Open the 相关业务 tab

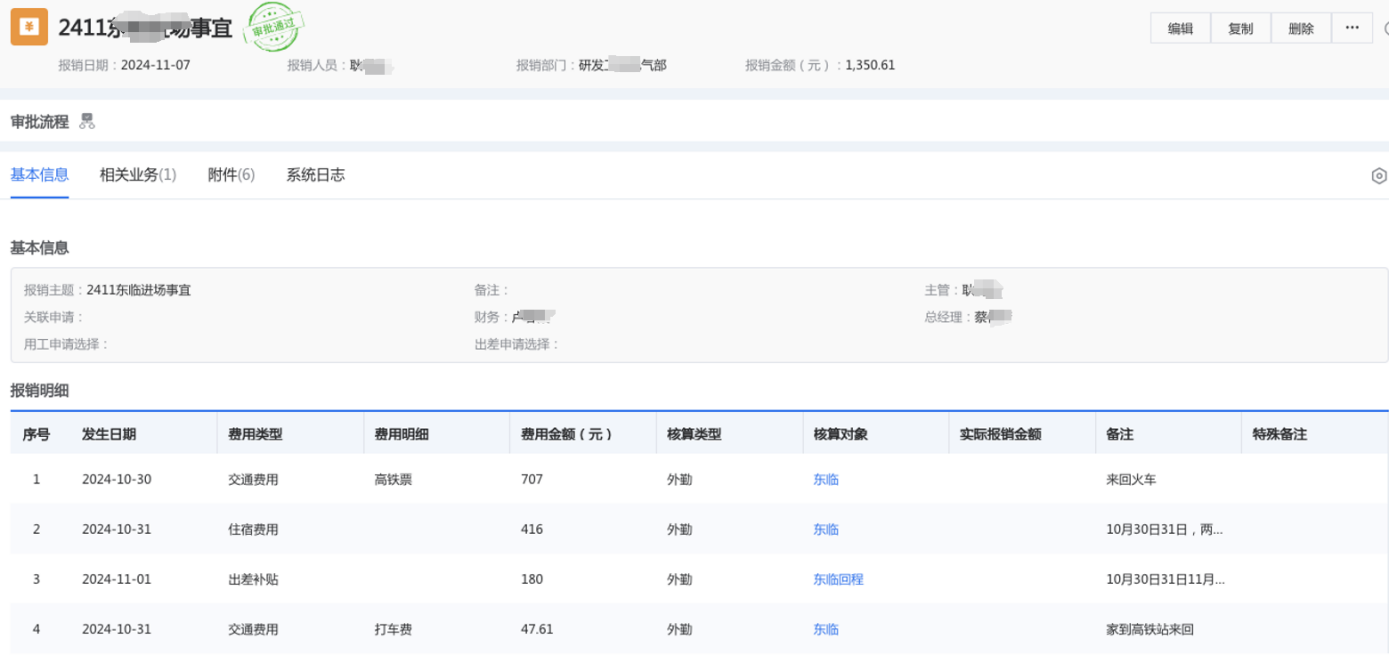coord(138,175)
